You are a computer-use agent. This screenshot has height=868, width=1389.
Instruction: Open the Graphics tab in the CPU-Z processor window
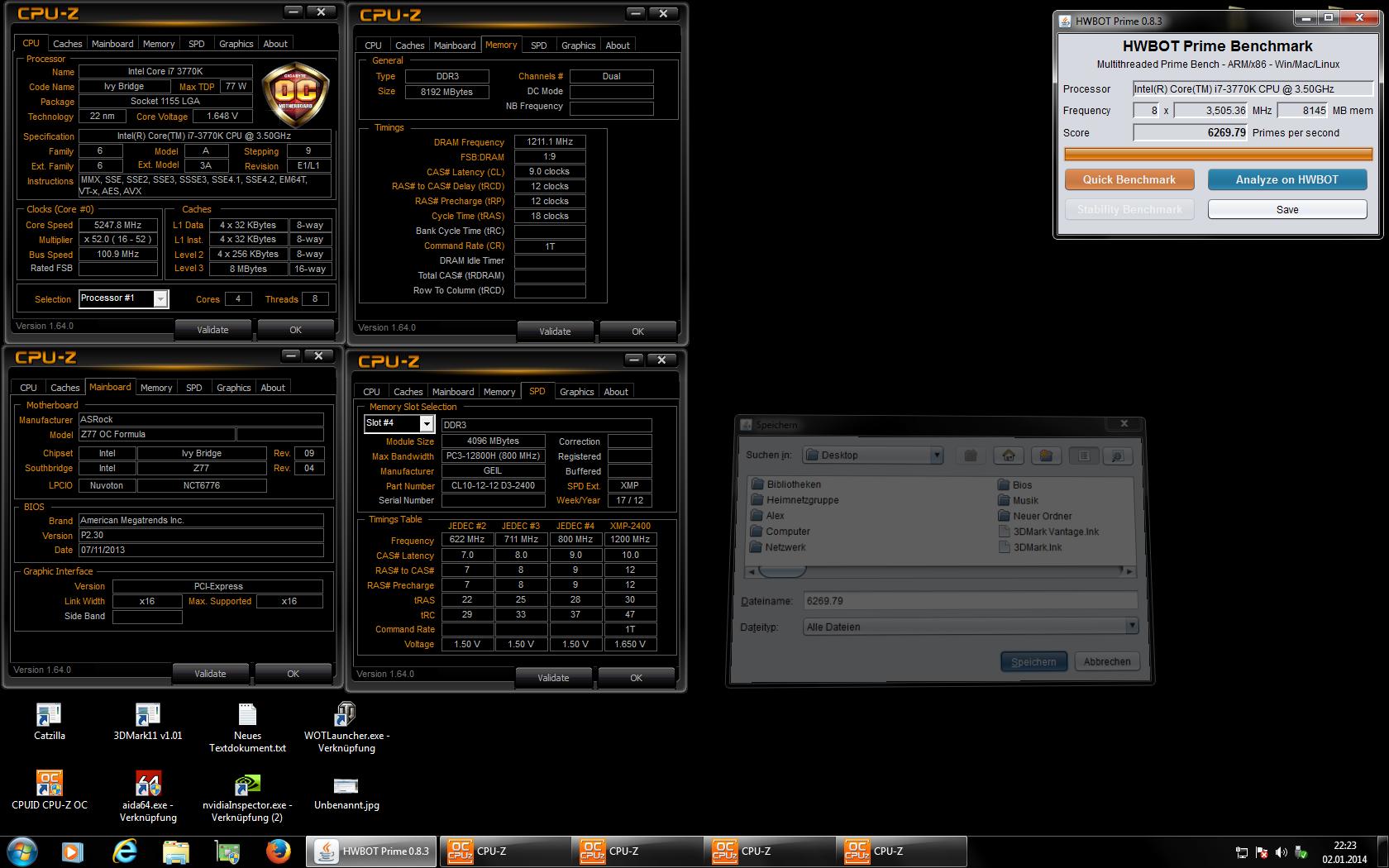(236, 44)
